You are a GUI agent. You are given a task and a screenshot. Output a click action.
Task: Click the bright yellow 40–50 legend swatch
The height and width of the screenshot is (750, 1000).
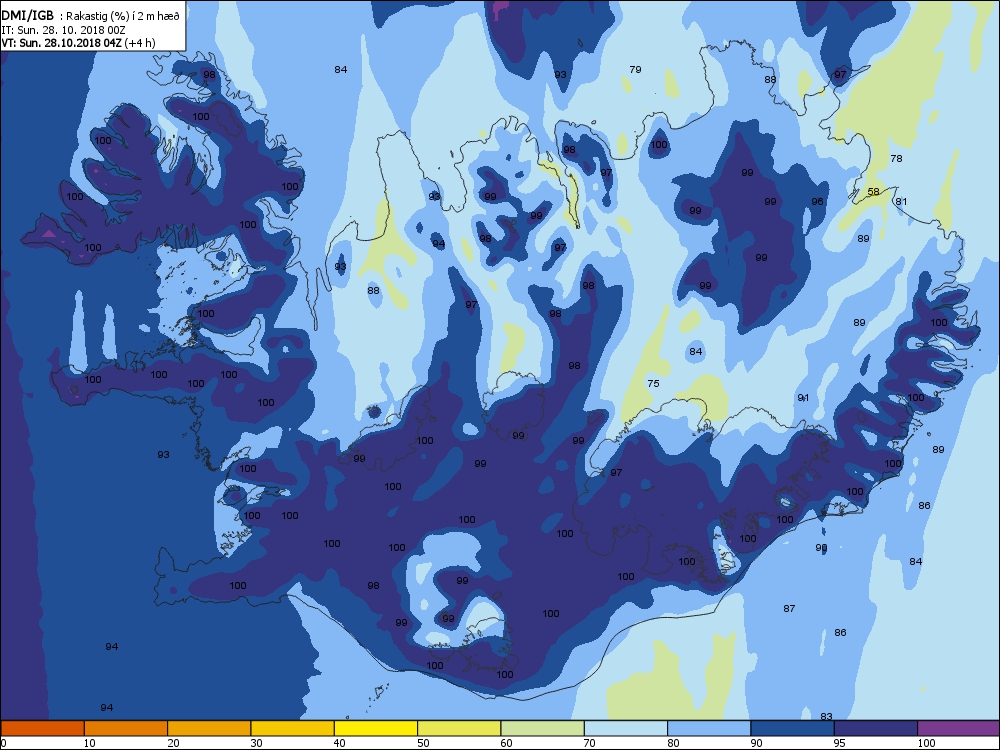[x=376, y=728]
